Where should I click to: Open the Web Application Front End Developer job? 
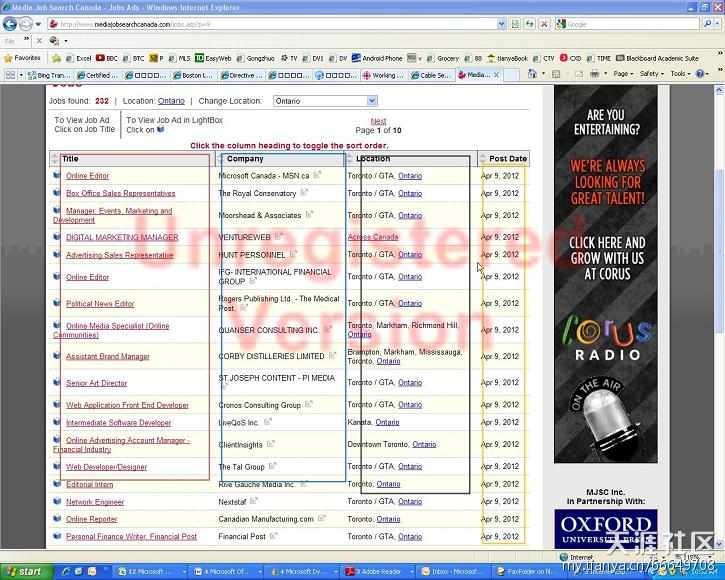[127, 405]
